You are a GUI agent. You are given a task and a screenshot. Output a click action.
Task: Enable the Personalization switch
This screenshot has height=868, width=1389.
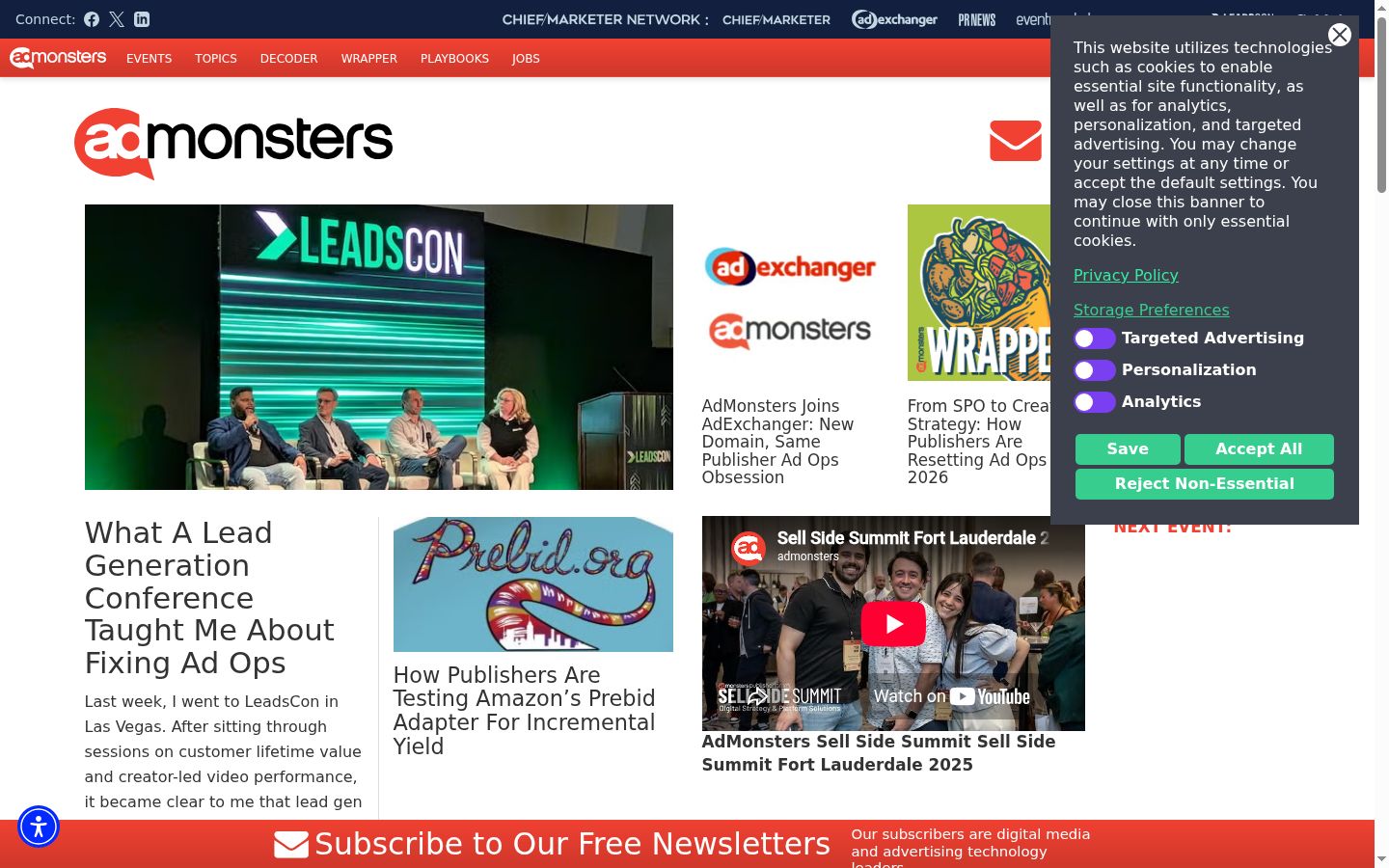point(1095,370)
